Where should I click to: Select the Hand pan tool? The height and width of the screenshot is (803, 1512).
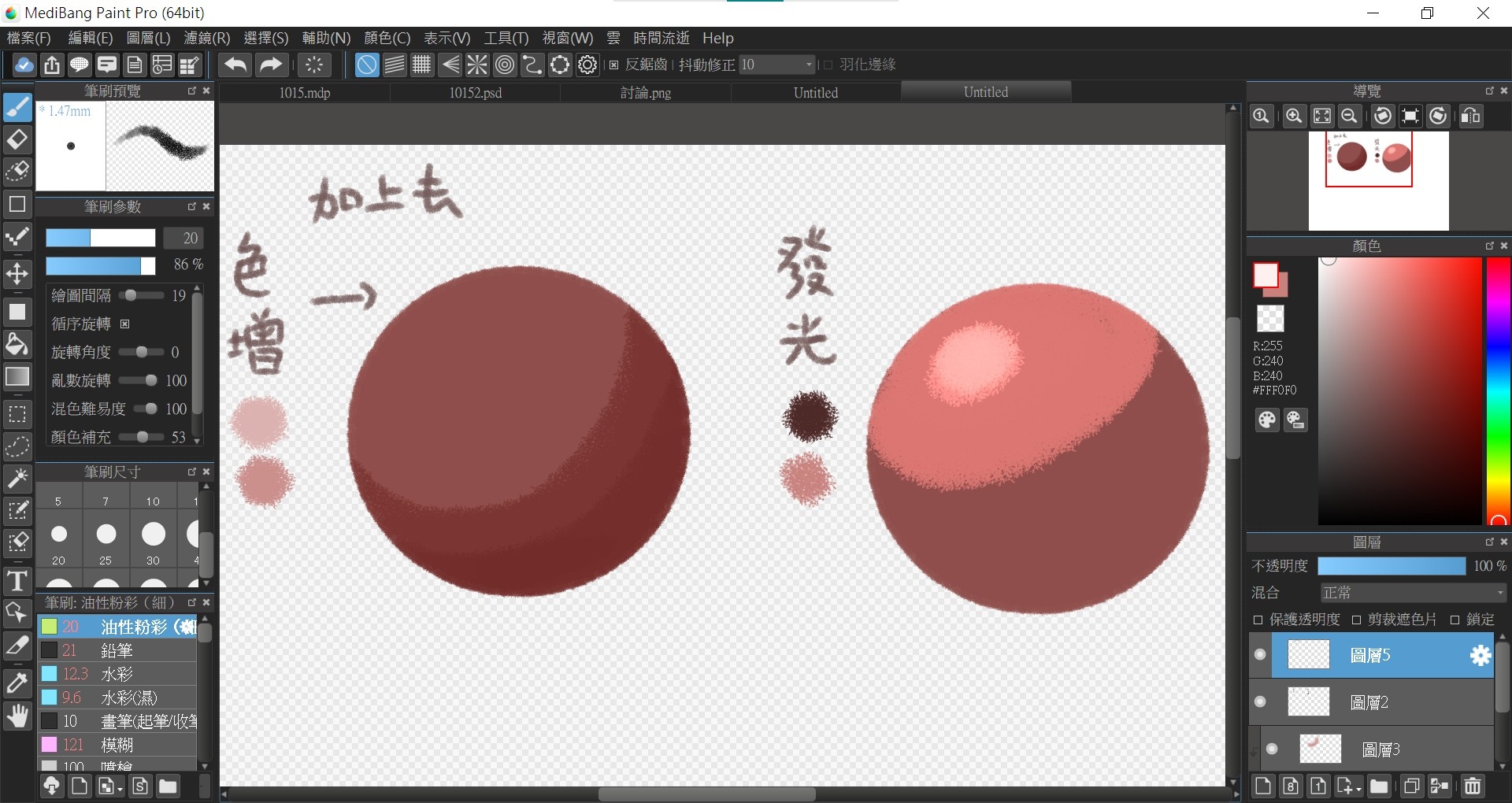17,716
